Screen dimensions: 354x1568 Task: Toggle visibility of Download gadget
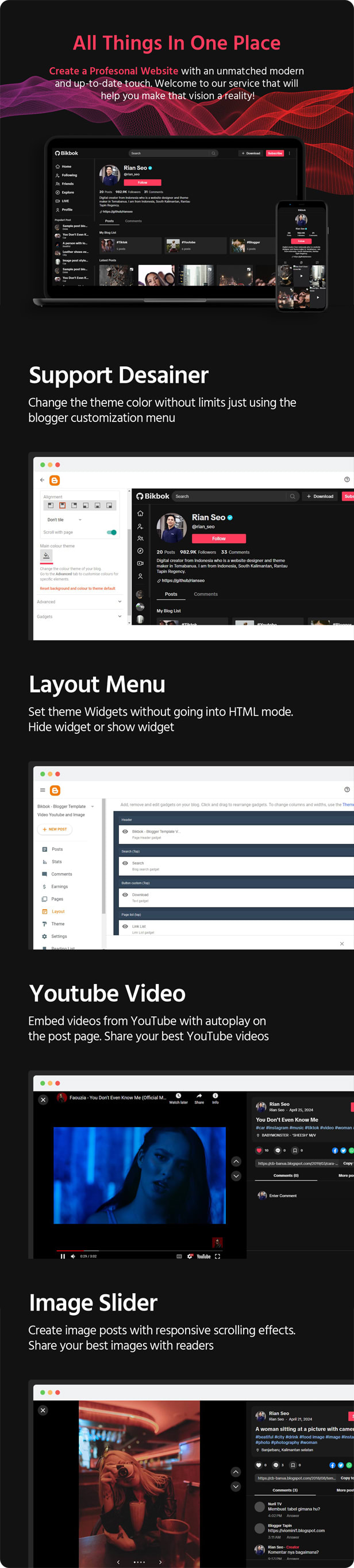click(125, 894)
